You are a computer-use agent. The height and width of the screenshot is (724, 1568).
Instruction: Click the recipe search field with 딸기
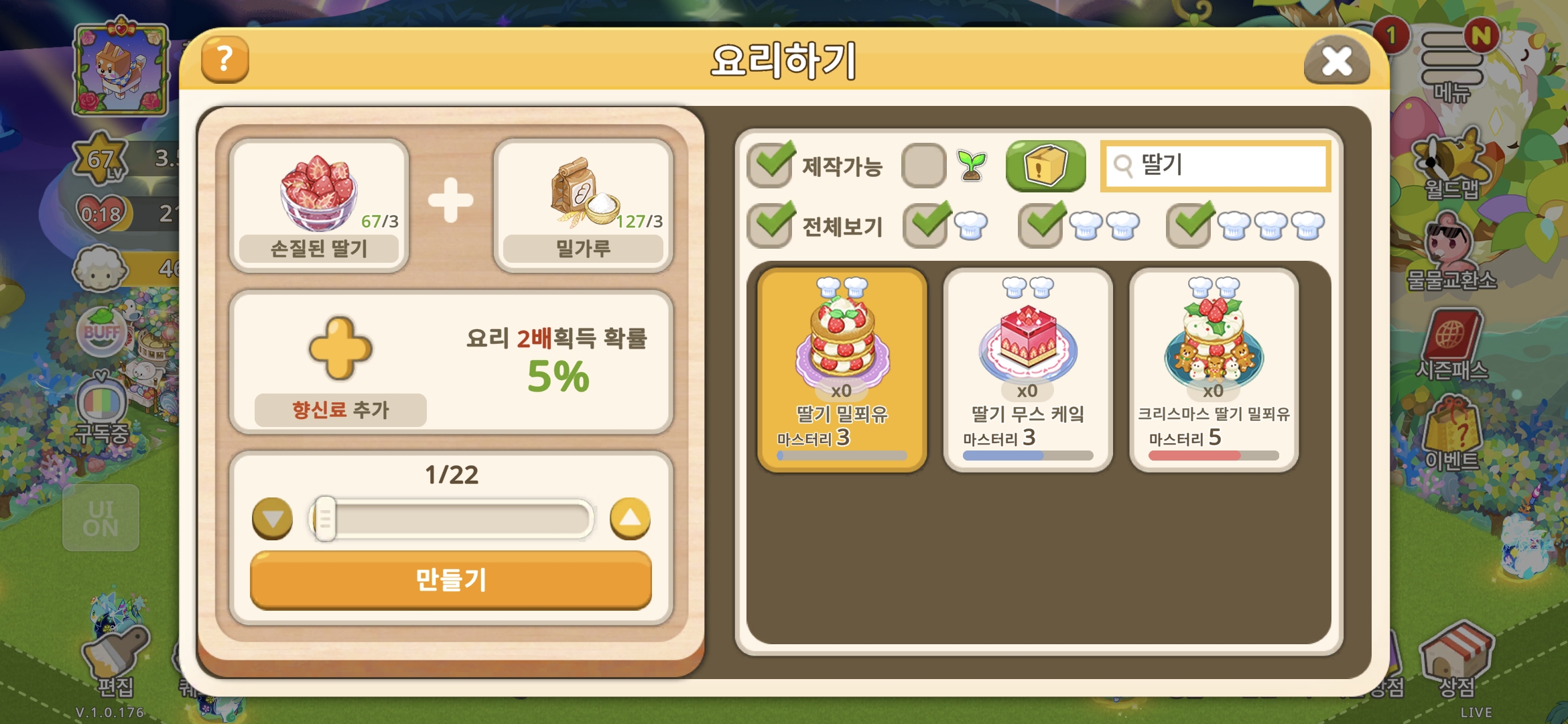(1215, 166)
